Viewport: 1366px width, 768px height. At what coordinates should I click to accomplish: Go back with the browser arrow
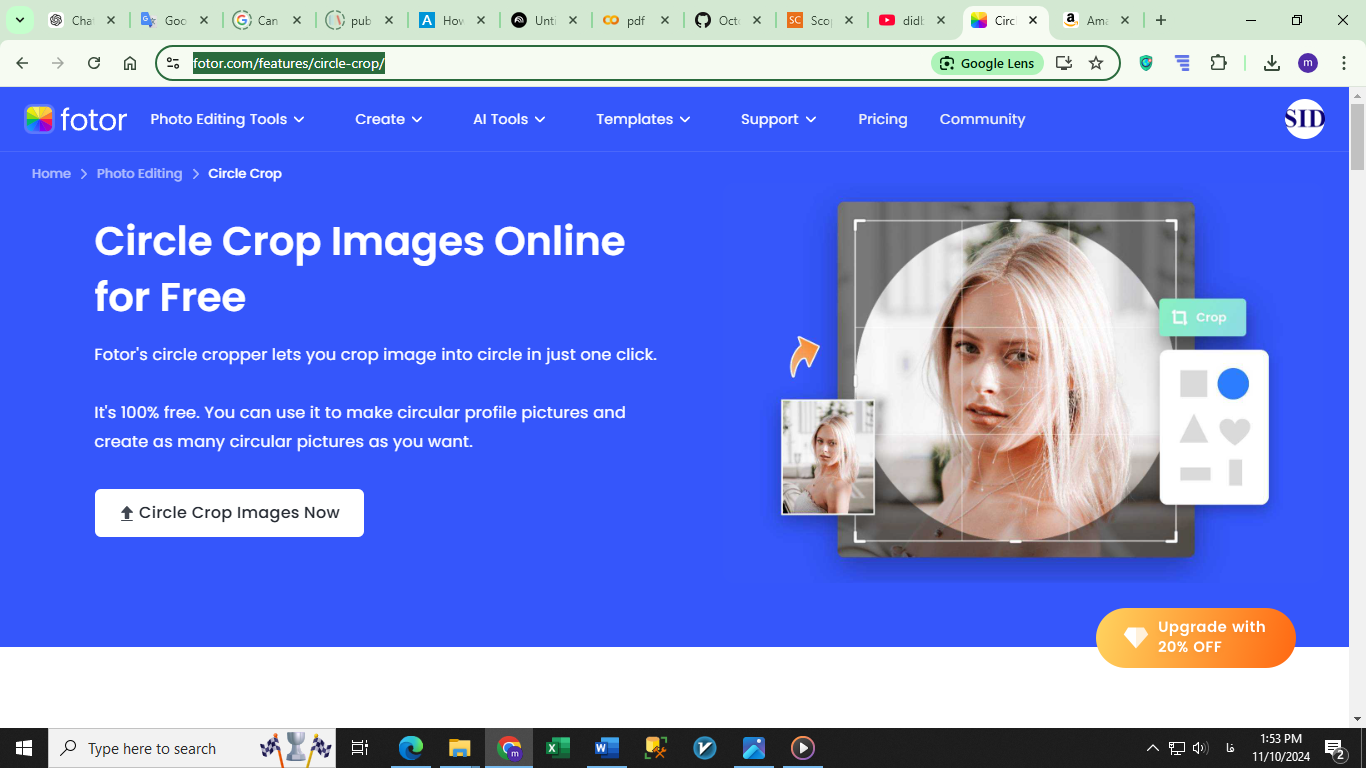click(22, 63)
